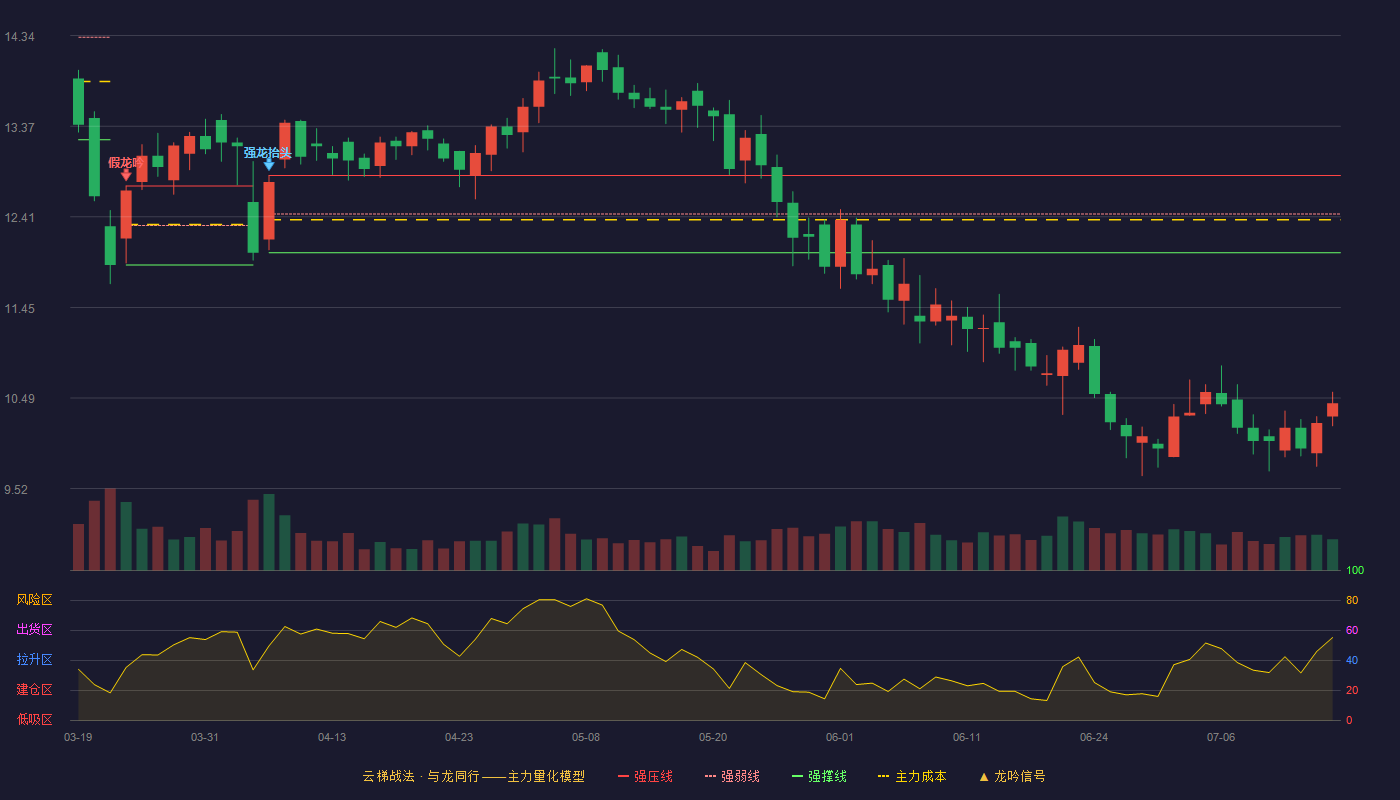Click the 05-20 date label

pos(713,737)
